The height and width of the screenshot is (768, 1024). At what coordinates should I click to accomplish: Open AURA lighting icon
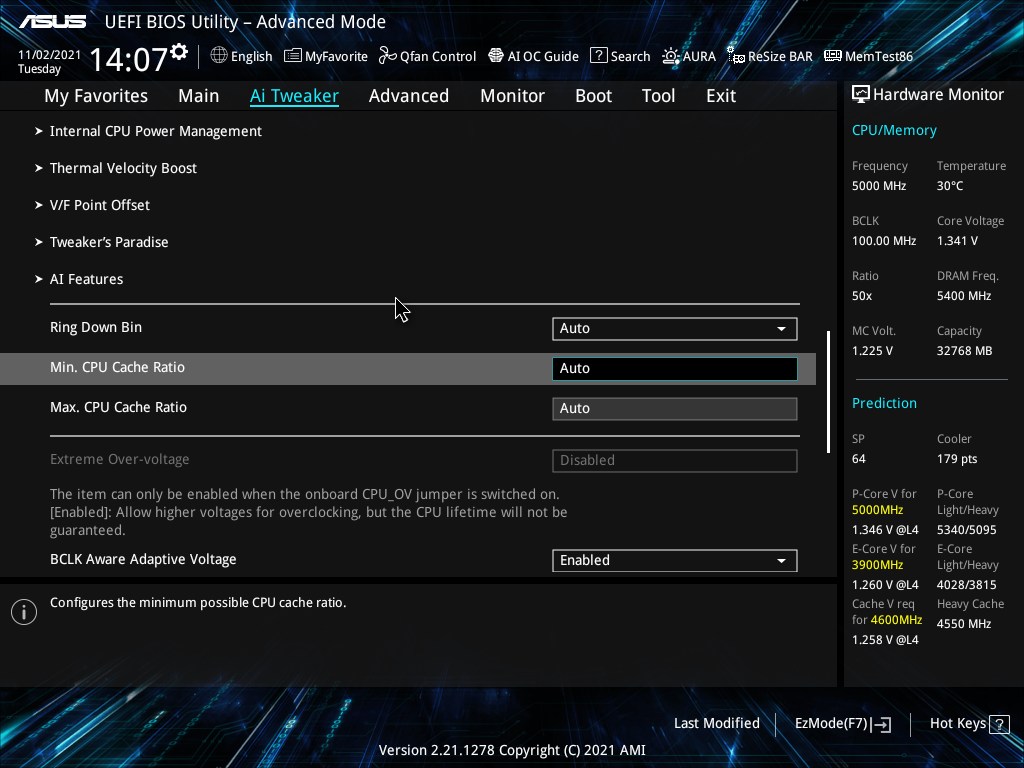[671, 56]
